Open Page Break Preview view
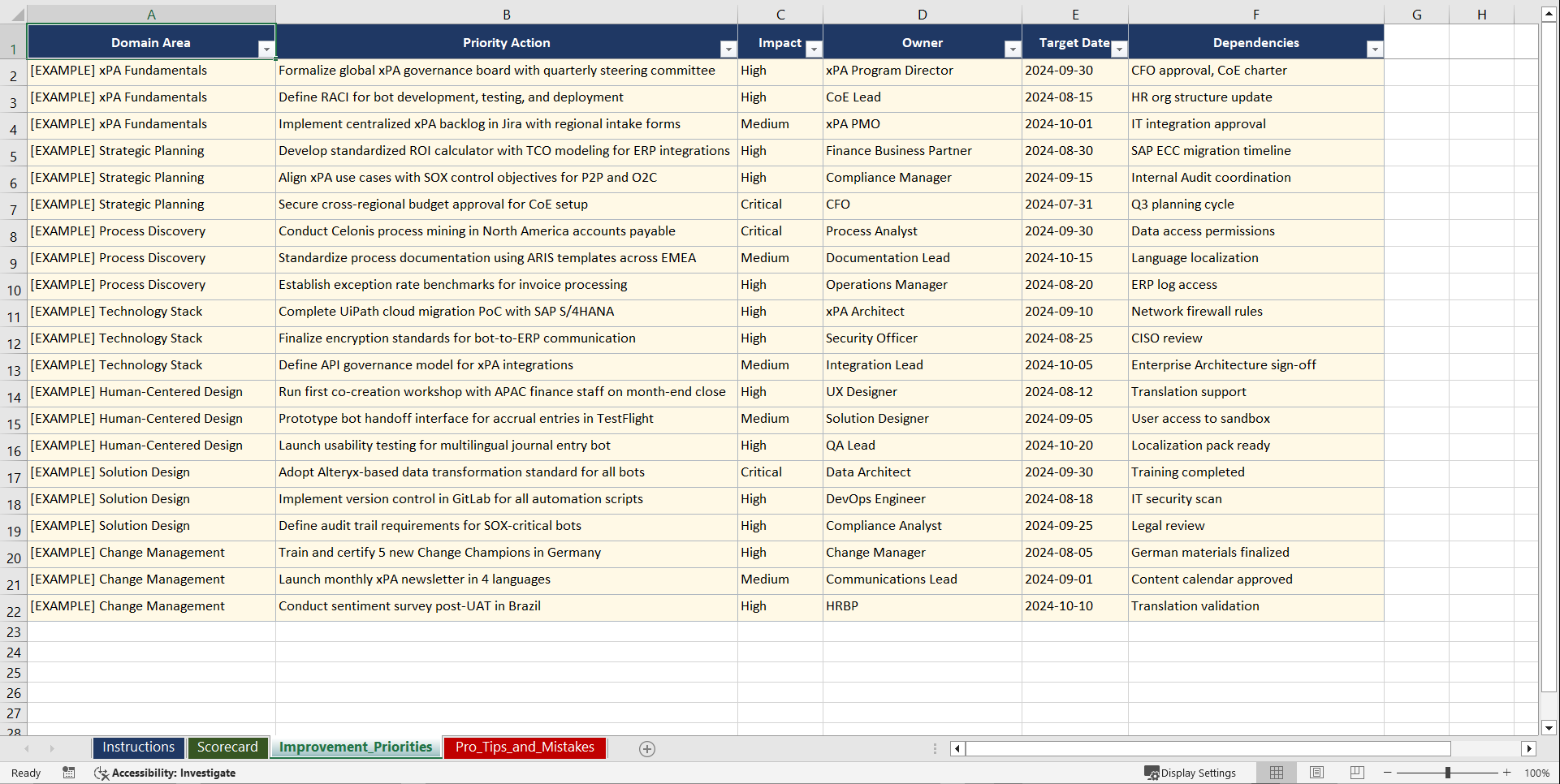 pos(1356,773)
